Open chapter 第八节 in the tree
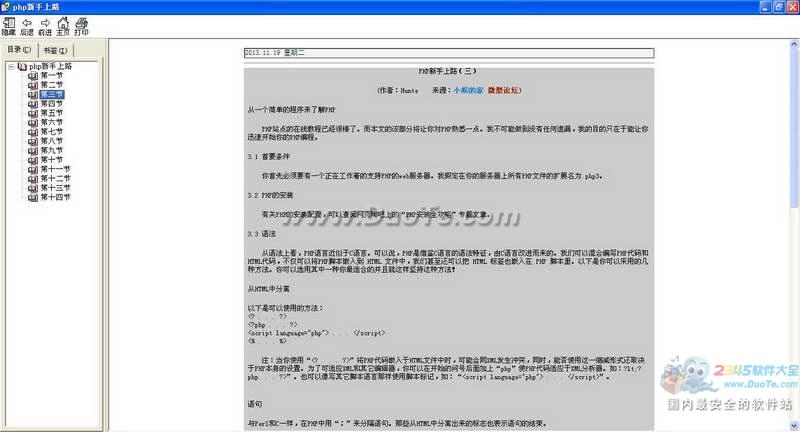This screenshot has width=800, height=432. [52, 141]
